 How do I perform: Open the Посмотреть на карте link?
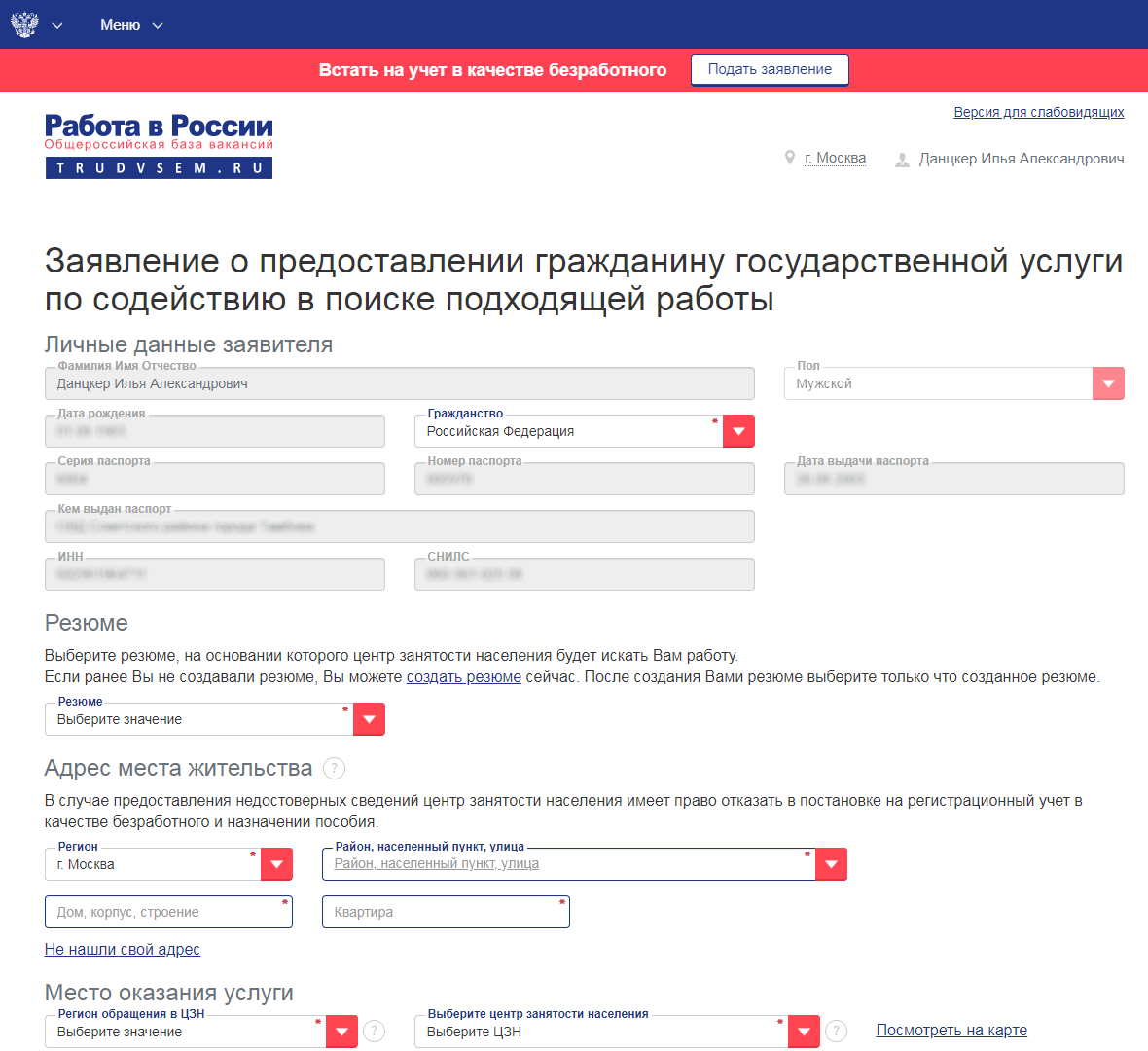pos(951,1030)
